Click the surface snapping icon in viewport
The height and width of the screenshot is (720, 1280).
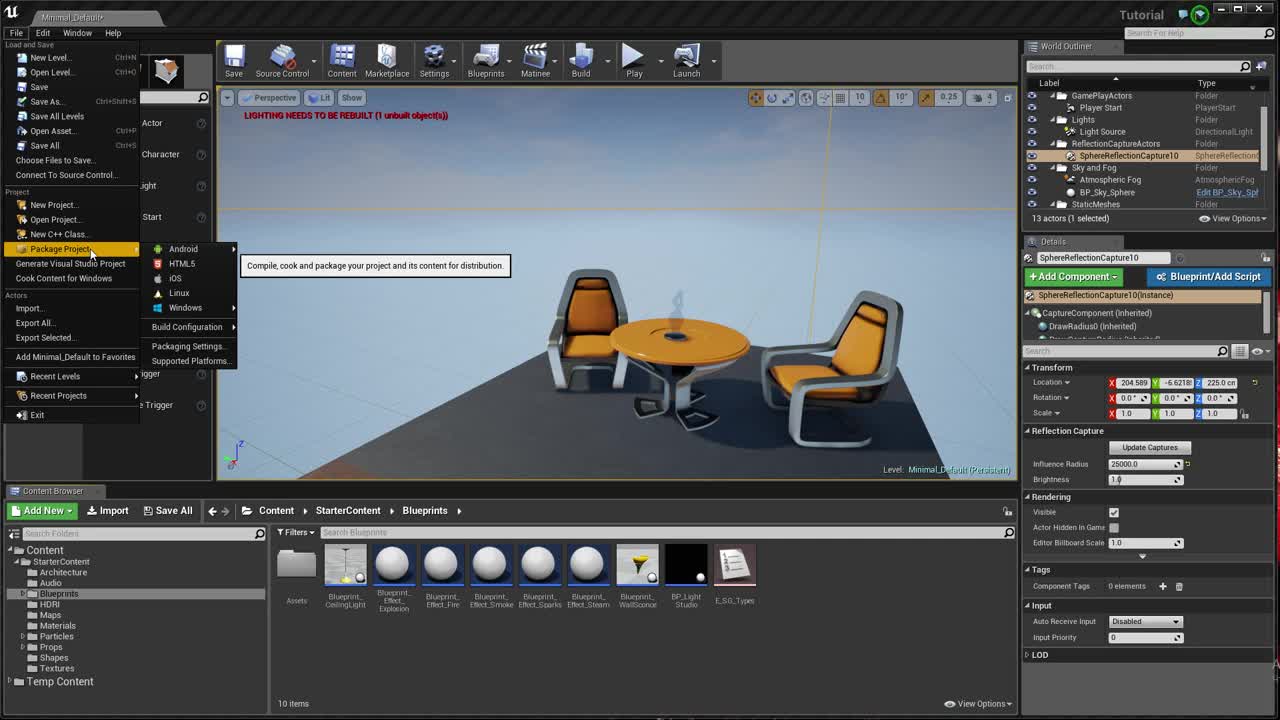[x=825, y=98]
